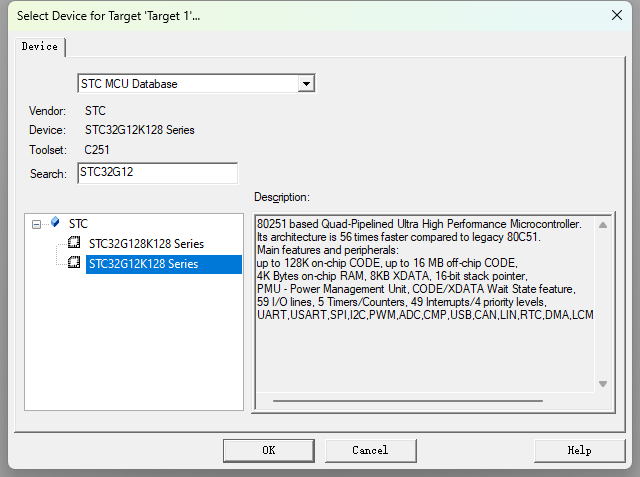Click the Description text box content
640x477 pixels.
[x=424, y=304]
